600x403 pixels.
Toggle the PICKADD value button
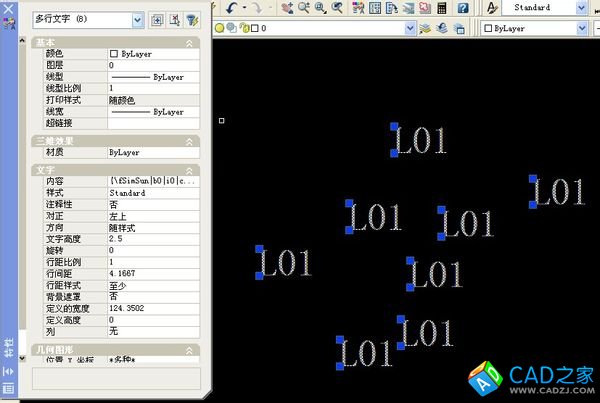pyautogui.click(x=157, y=19)
